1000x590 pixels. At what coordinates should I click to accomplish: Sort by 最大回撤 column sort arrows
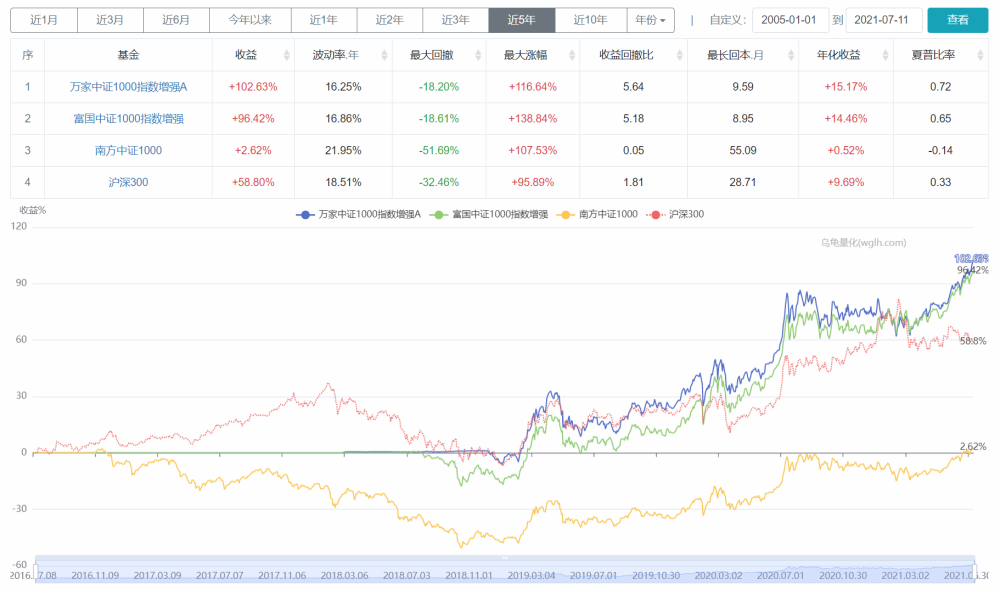[478, 55]
